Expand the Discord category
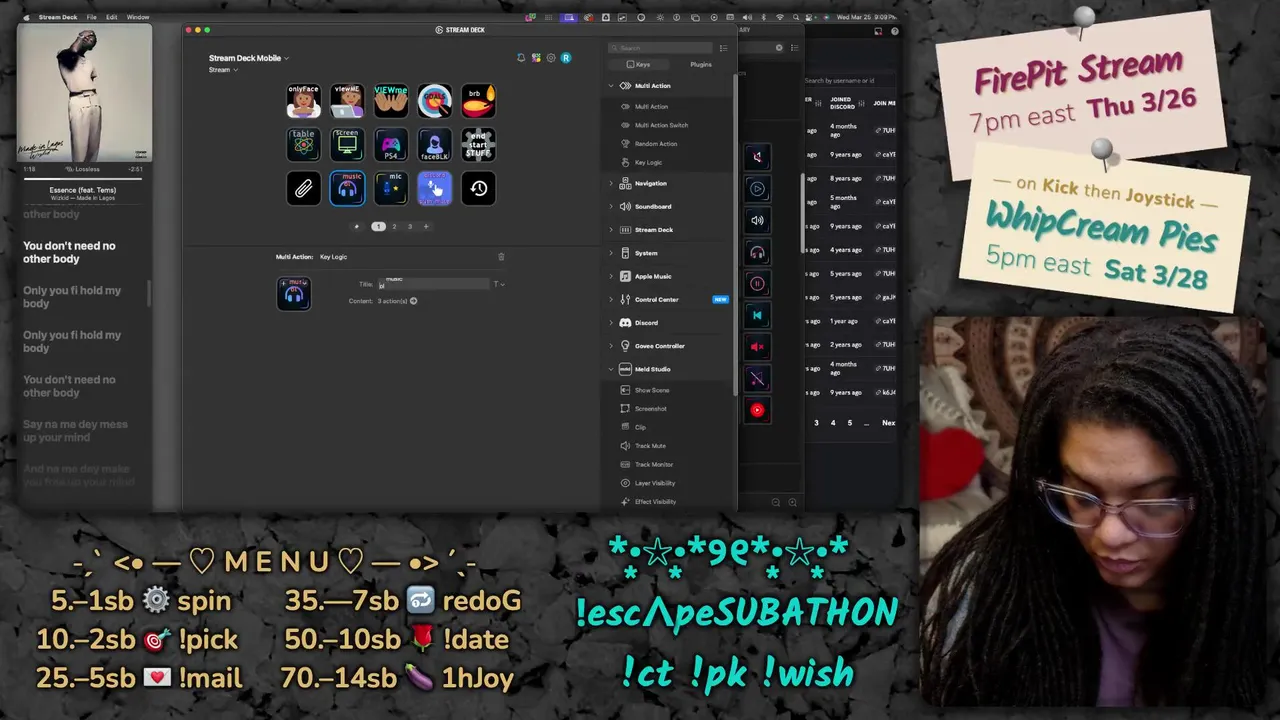The width and height of the screenshot is (1280, 720). pyautogui.click(x=611, y=323)
